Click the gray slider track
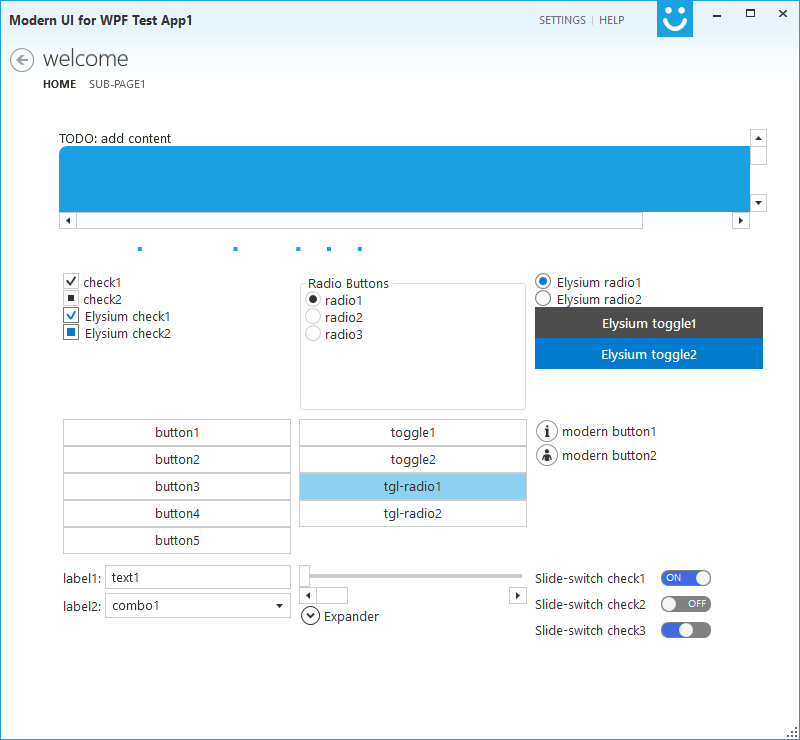 (416, 576)
